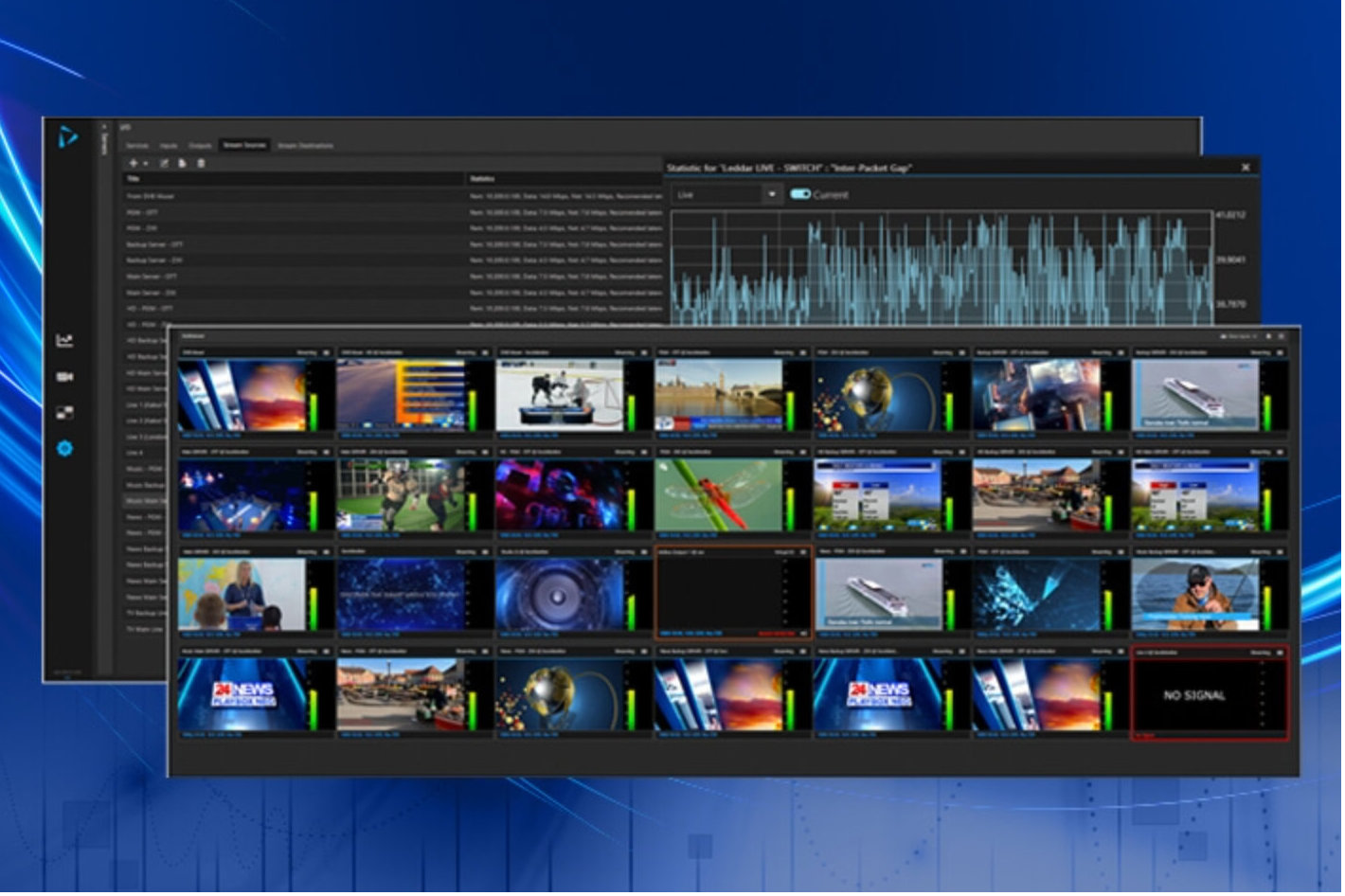Switch to the Stream Destinations tab
This screenshot has width=1345, height=896.
(x=305, y=146)
